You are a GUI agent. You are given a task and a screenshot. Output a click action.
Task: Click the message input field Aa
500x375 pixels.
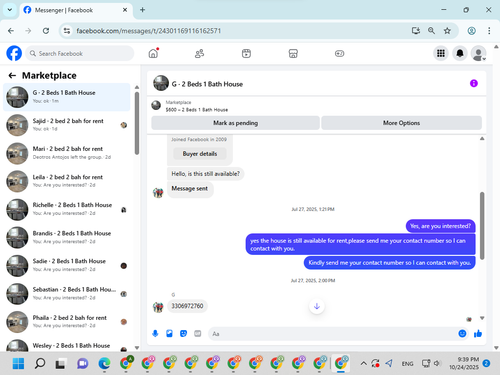(x=332, y=334)
